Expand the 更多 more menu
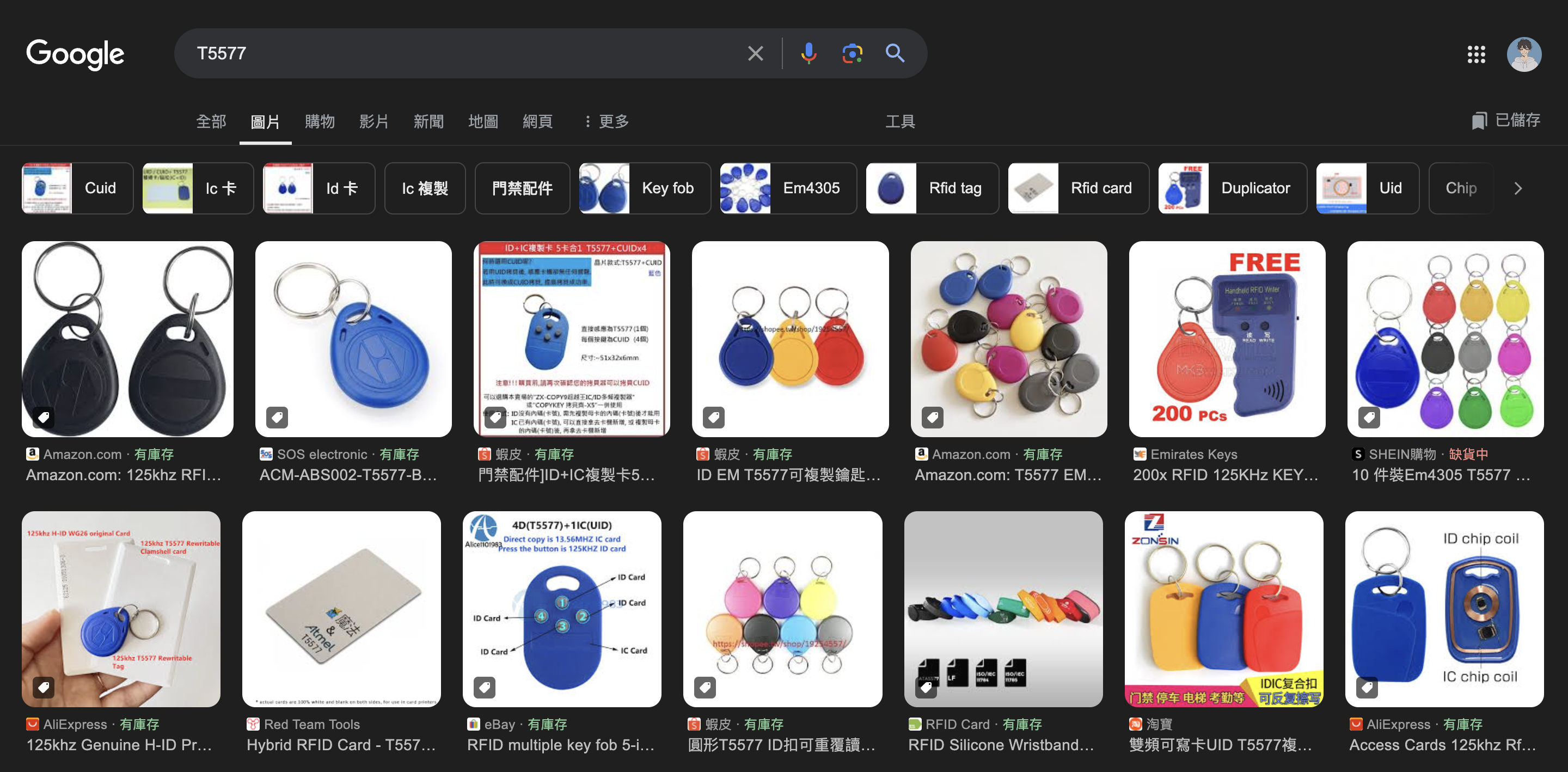The height and width of the screenshot is (772, 1568). click(607, 121)
